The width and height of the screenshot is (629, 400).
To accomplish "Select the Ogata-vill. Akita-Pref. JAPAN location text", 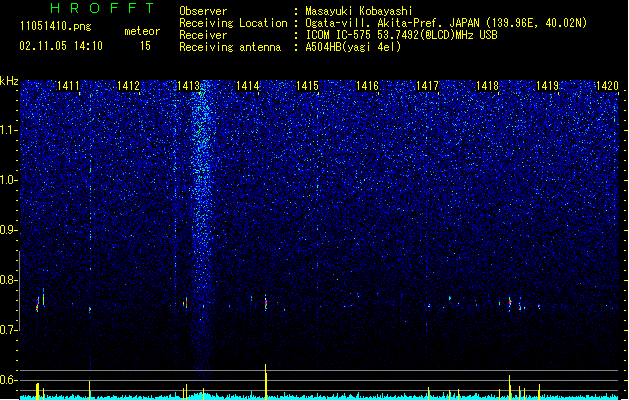I will [x=446, y=23].
